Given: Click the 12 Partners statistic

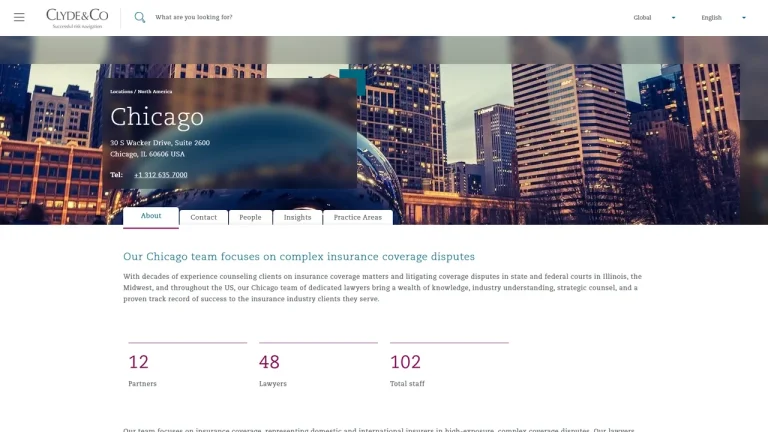Looking at the screenshot, I should coord(188,365).
